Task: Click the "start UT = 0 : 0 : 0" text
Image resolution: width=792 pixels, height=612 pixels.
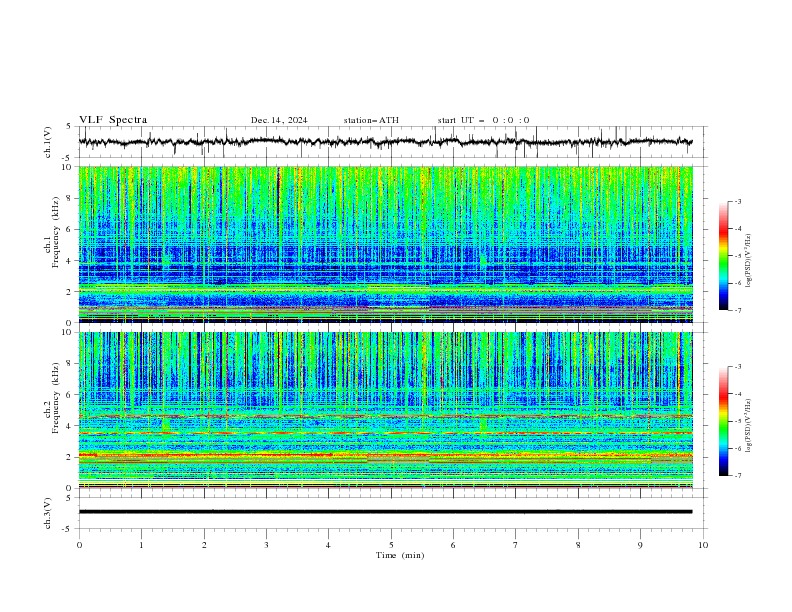Action: point(483,120)
